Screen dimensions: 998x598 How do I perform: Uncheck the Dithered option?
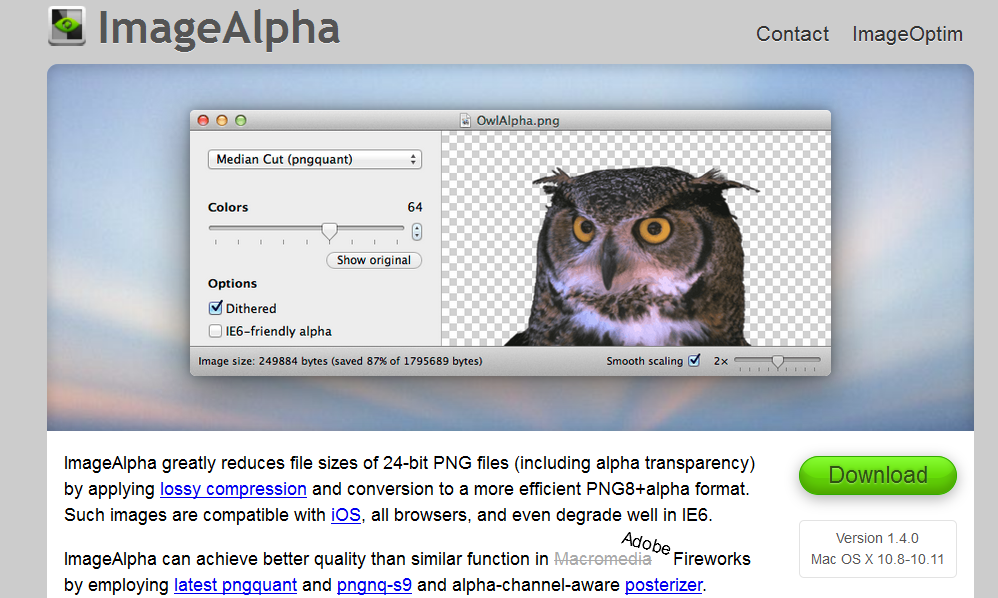[216, 308]
